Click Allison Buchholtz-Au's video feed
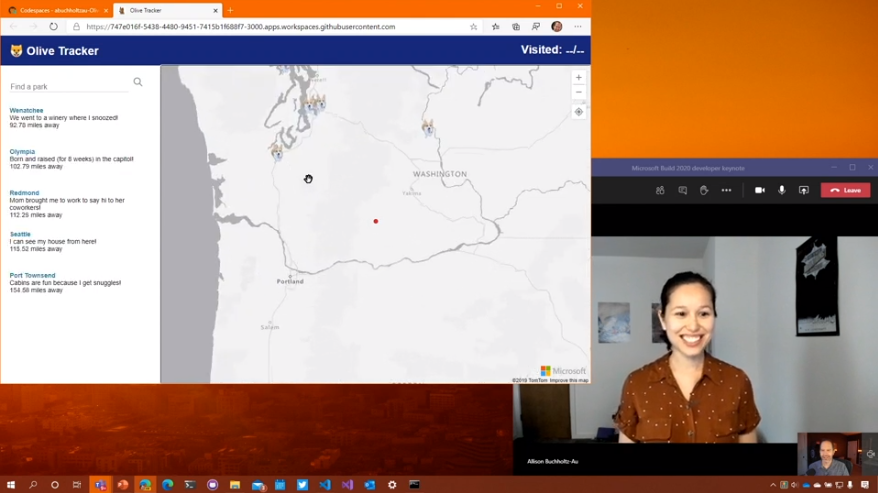 tap(695, 339)
